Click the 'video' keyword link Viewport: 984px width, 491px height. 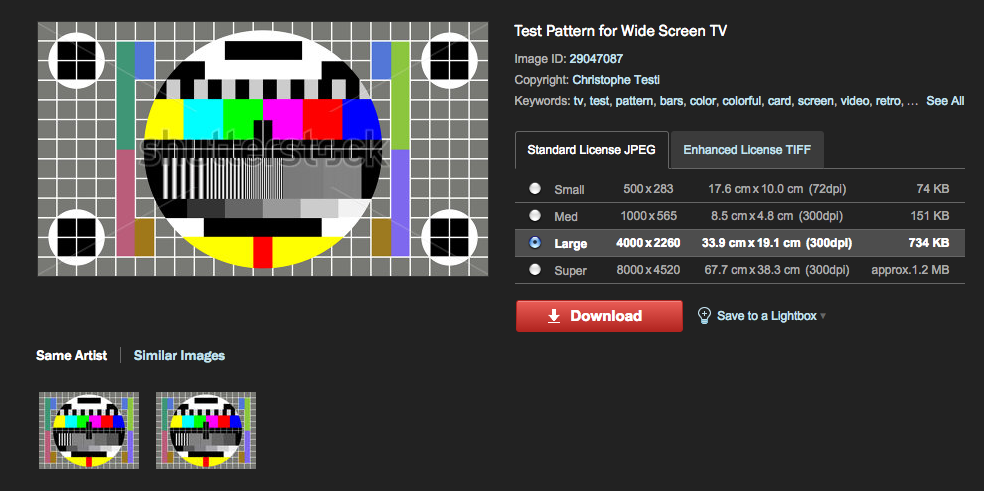coord(854,100)
